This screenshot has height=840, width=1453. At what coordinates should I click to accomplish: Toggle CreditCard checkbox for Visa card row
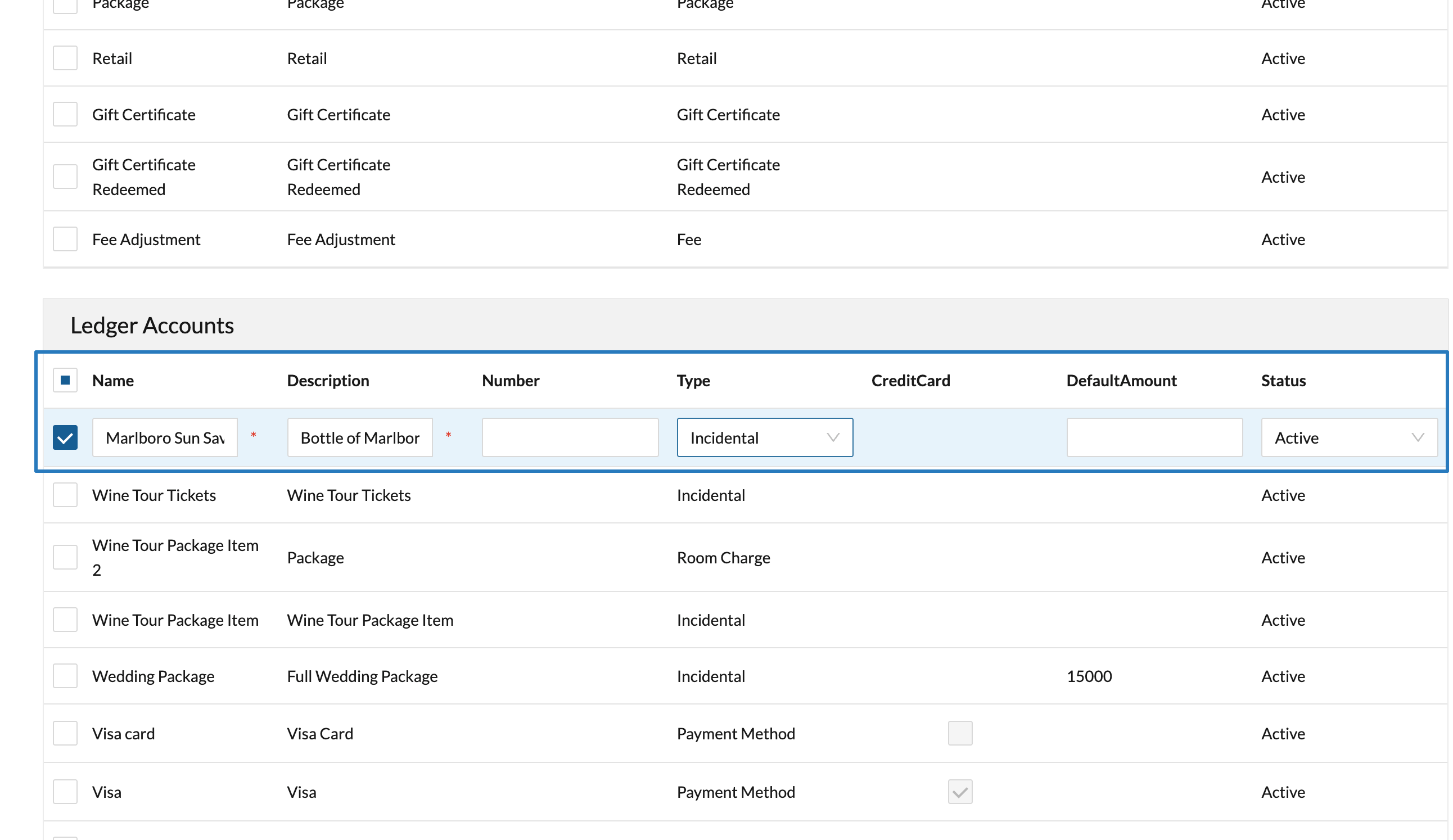tap(960, 733)
